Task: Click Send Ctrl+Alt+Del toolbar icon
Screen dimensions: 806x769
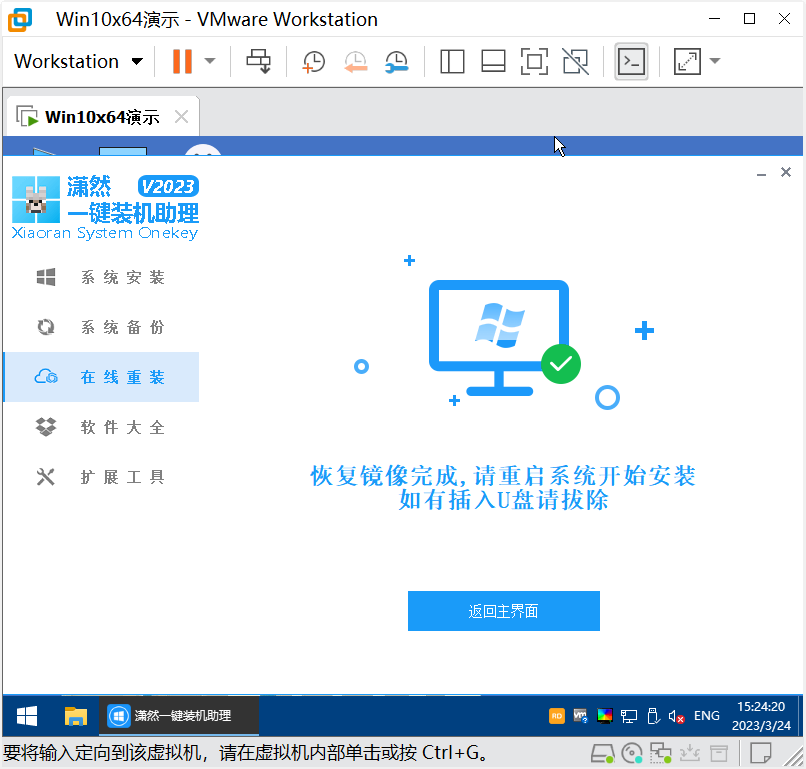Action: (x=259, y=61)
